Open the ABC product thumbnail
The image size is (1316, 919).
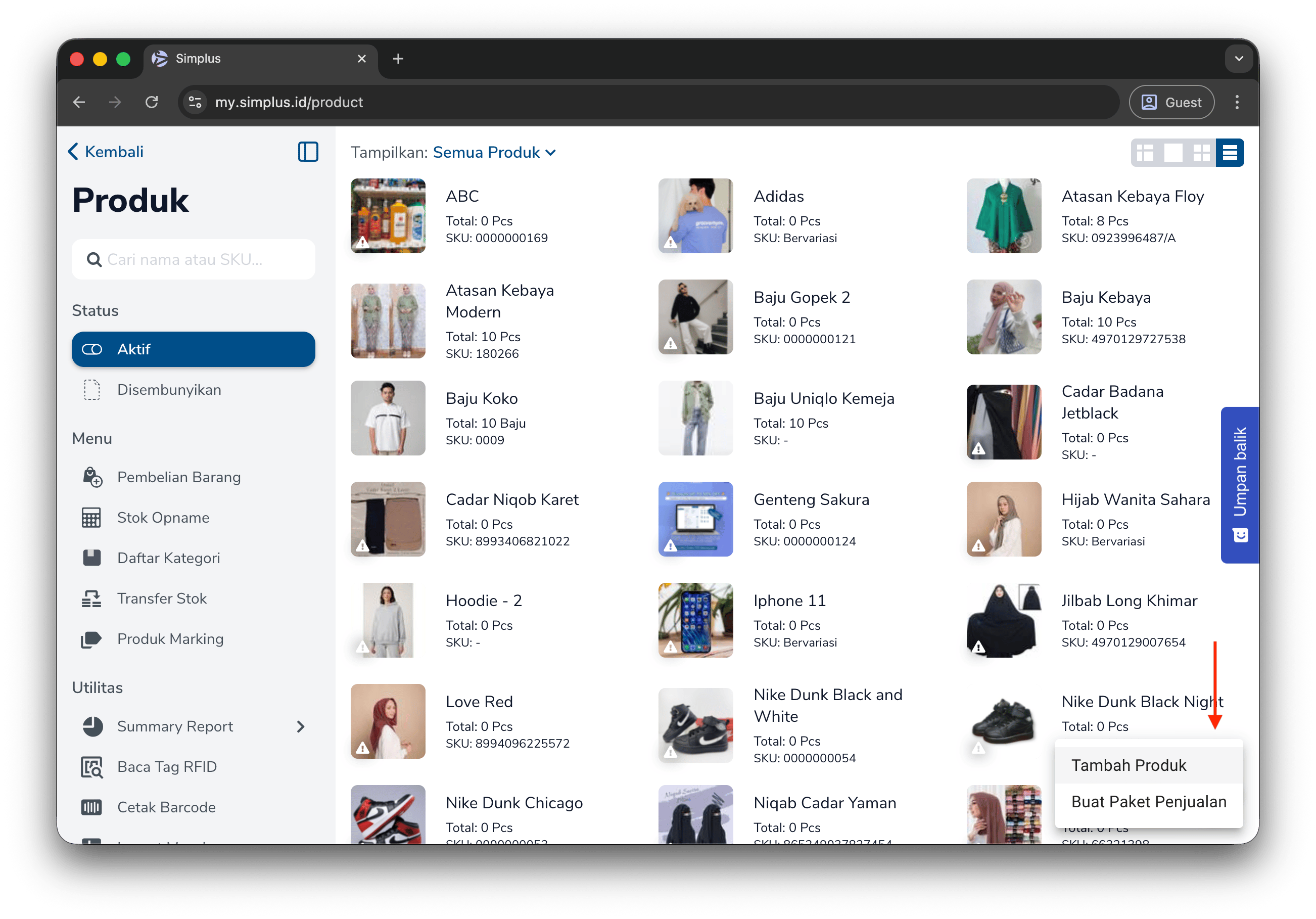coord(388,215)
